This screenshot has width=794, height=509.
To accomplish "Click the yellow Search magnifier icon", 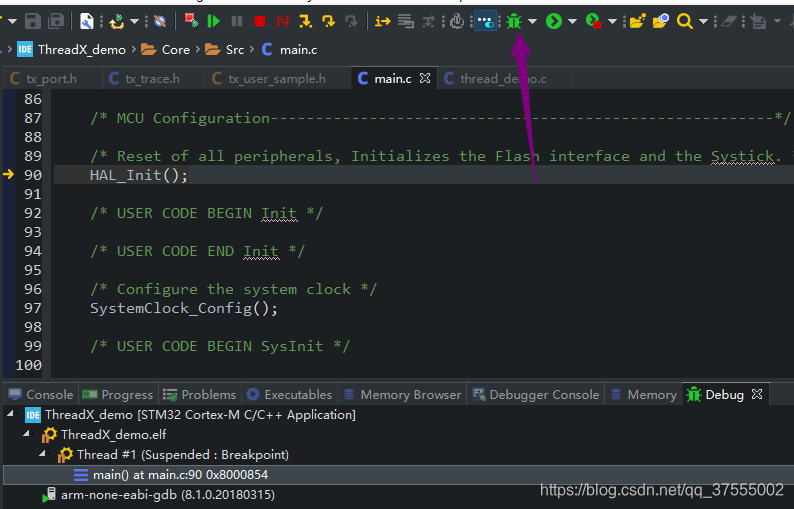I will coord(685,21).
